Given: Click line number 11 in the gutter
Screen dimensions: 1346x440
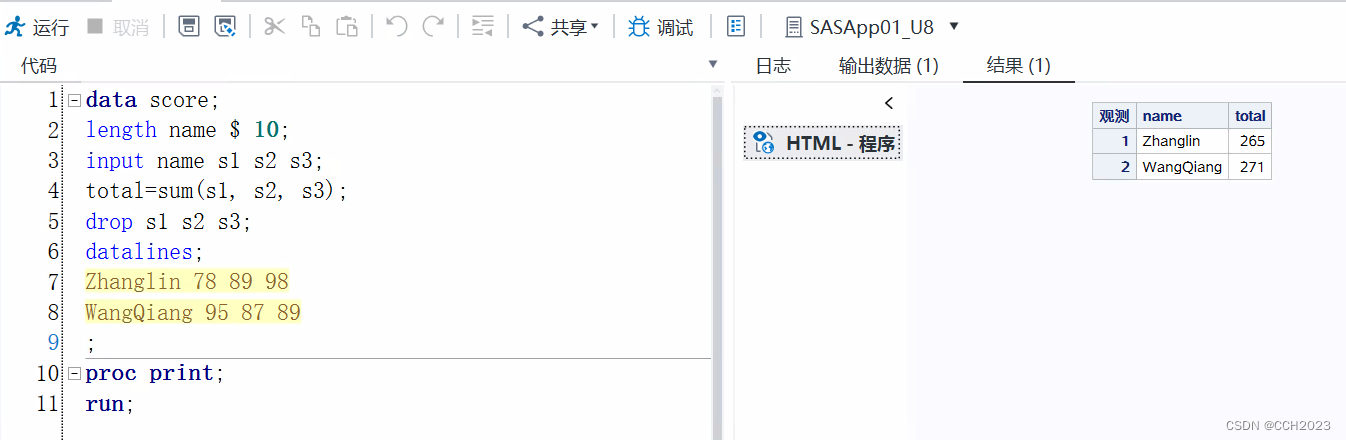Looking at the screenshot, I should click(48, 404).
